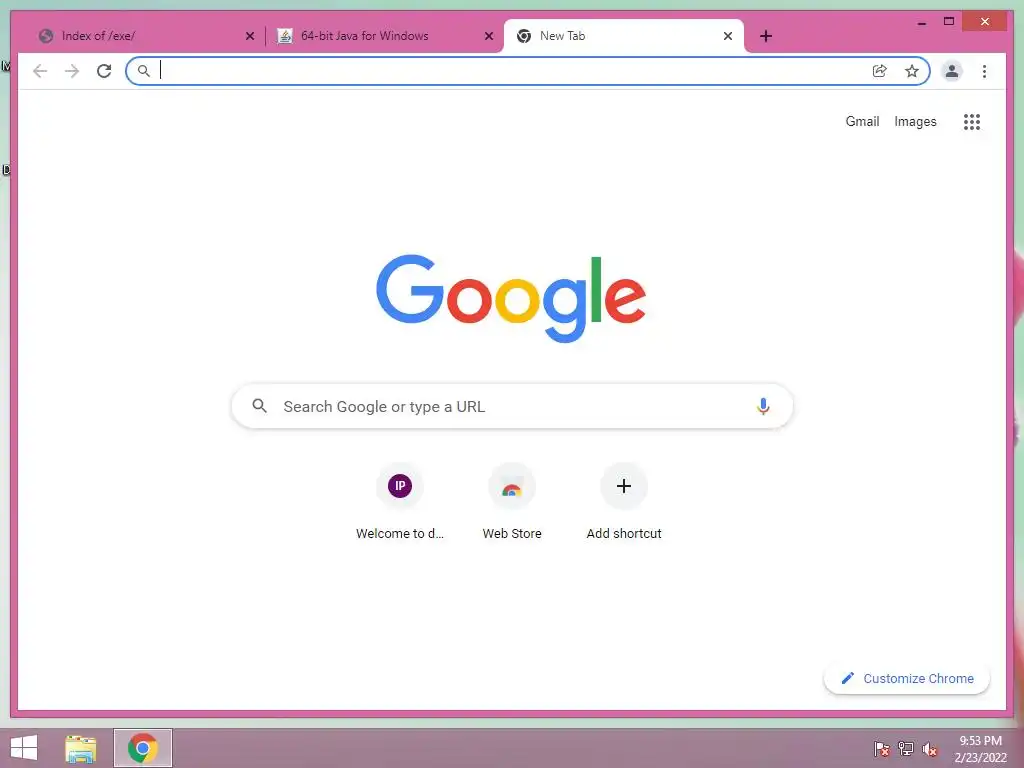Click the Google logo

click(511, 298)
